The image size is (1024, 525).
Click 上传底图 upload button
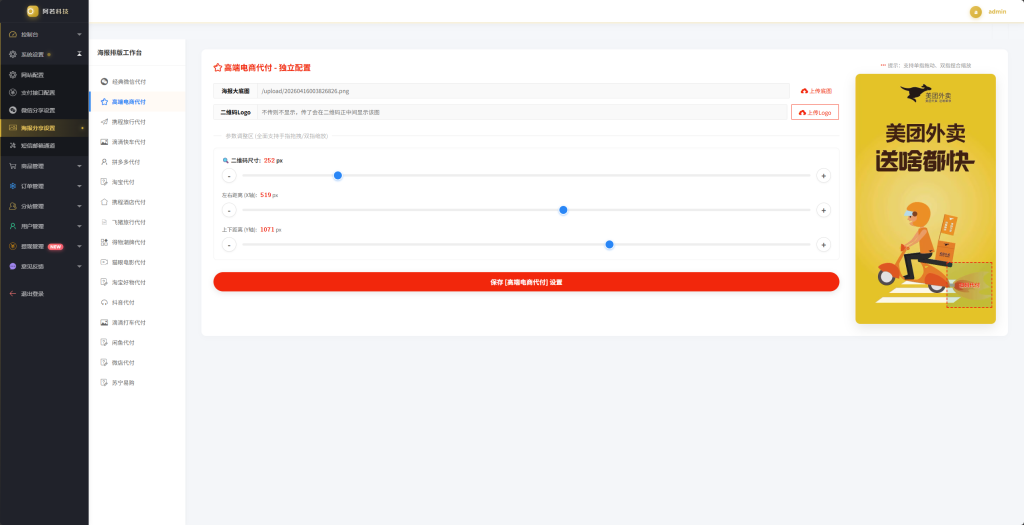tap(816, 91)
